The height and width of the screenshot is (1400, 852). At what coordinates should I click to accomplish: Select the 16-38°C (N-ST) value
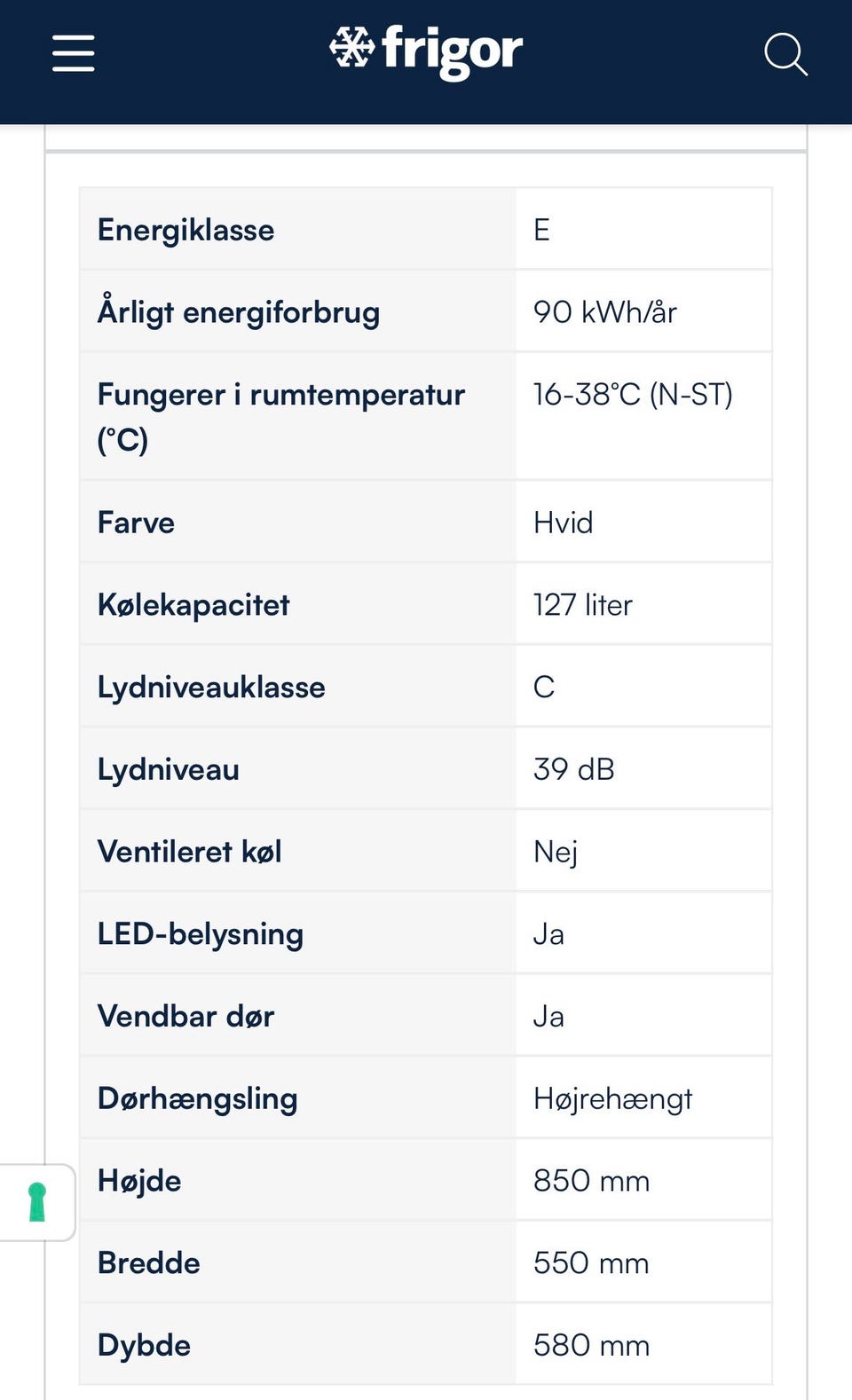click(x=633, y=395)
